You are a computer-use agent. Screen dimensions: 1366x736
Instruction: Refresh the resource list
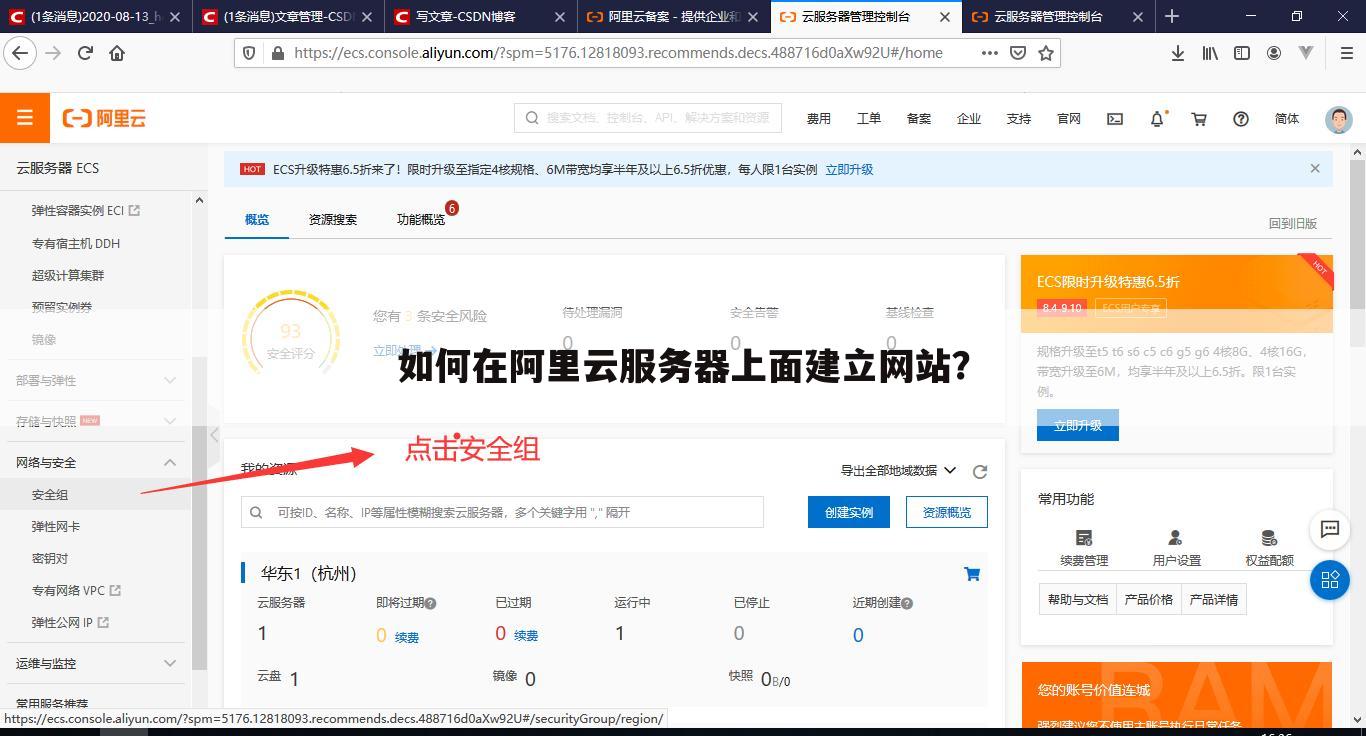click(980, 471)
